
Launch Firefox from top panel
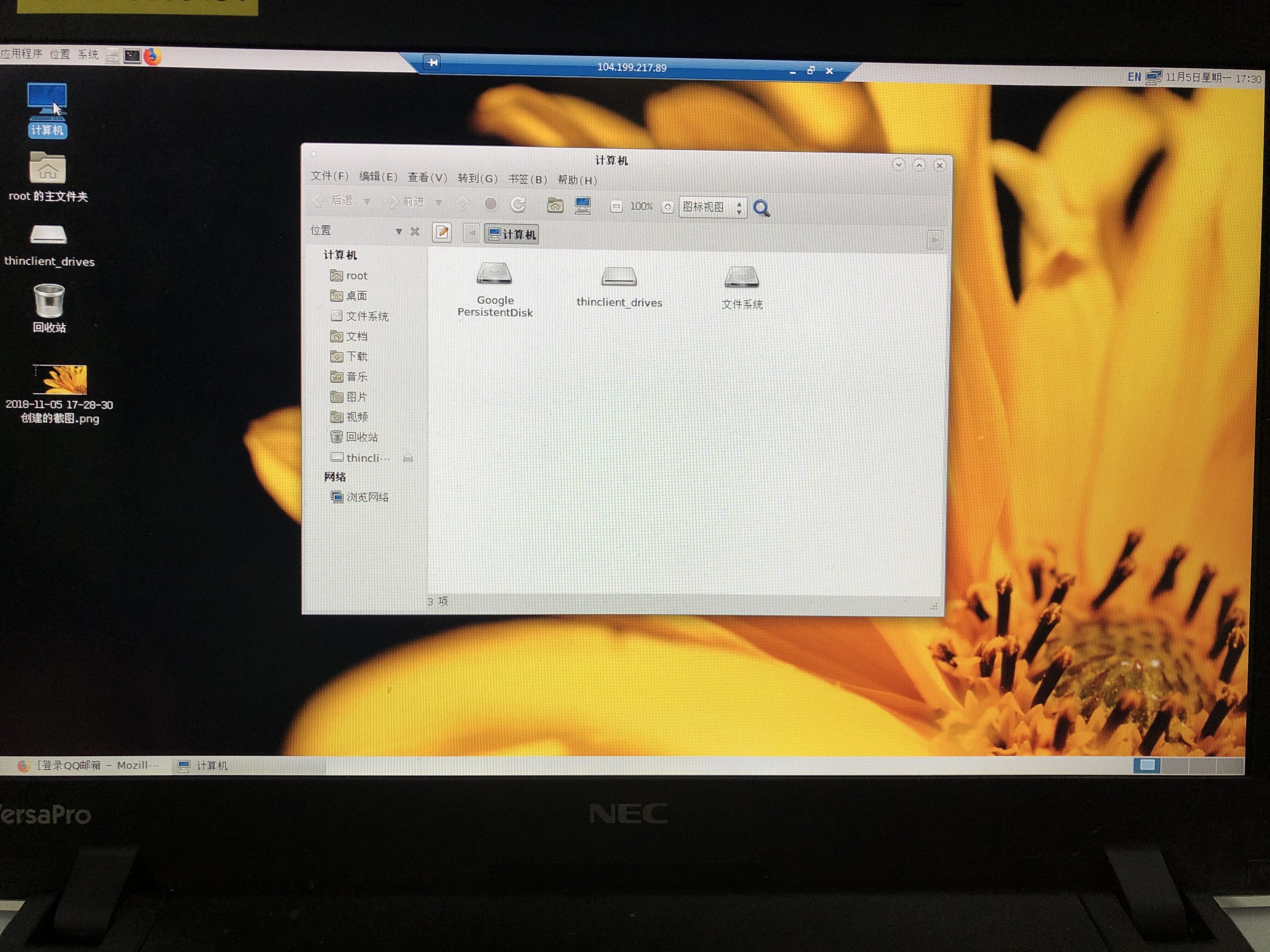(153, 56)
